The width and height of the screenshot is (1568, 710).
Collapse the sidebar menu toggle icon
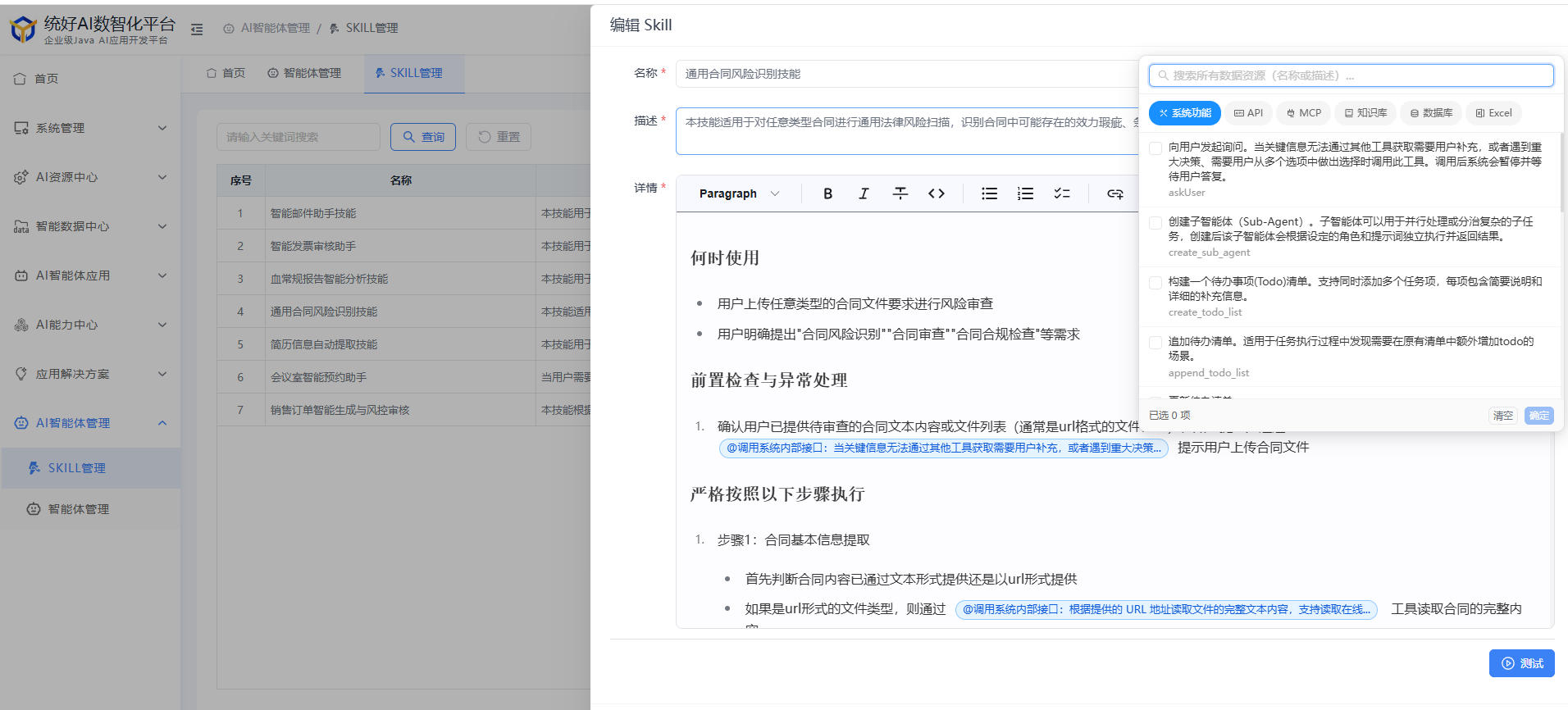[197, 29]
